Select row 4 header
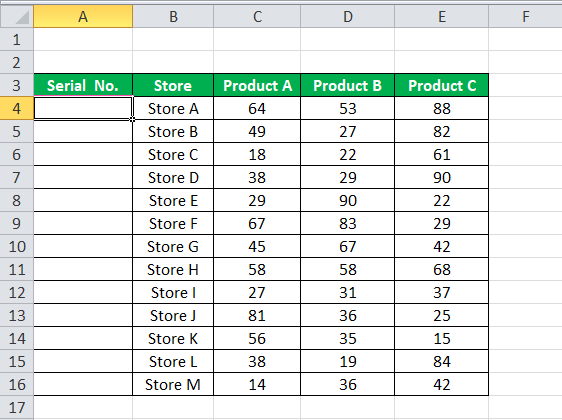Image resolution: width=562 pixels, height=420 pixels. (17, 108)
